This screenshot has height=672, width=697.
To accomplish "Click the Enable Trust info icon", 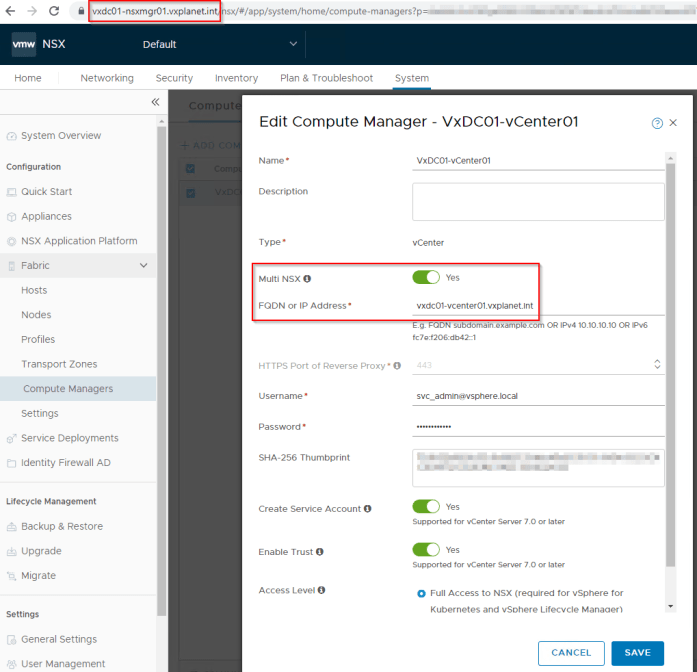I will (320, 552).
